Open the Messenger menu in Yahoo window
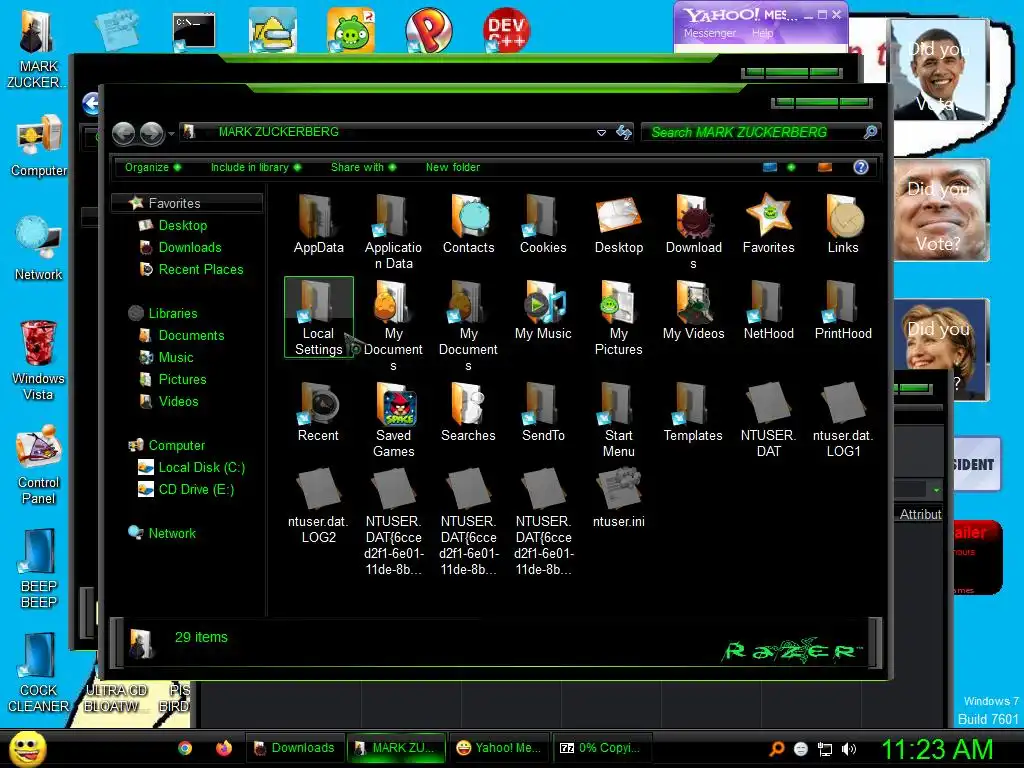The width and height of the screenshot is (1024, 768). point(710,33)
